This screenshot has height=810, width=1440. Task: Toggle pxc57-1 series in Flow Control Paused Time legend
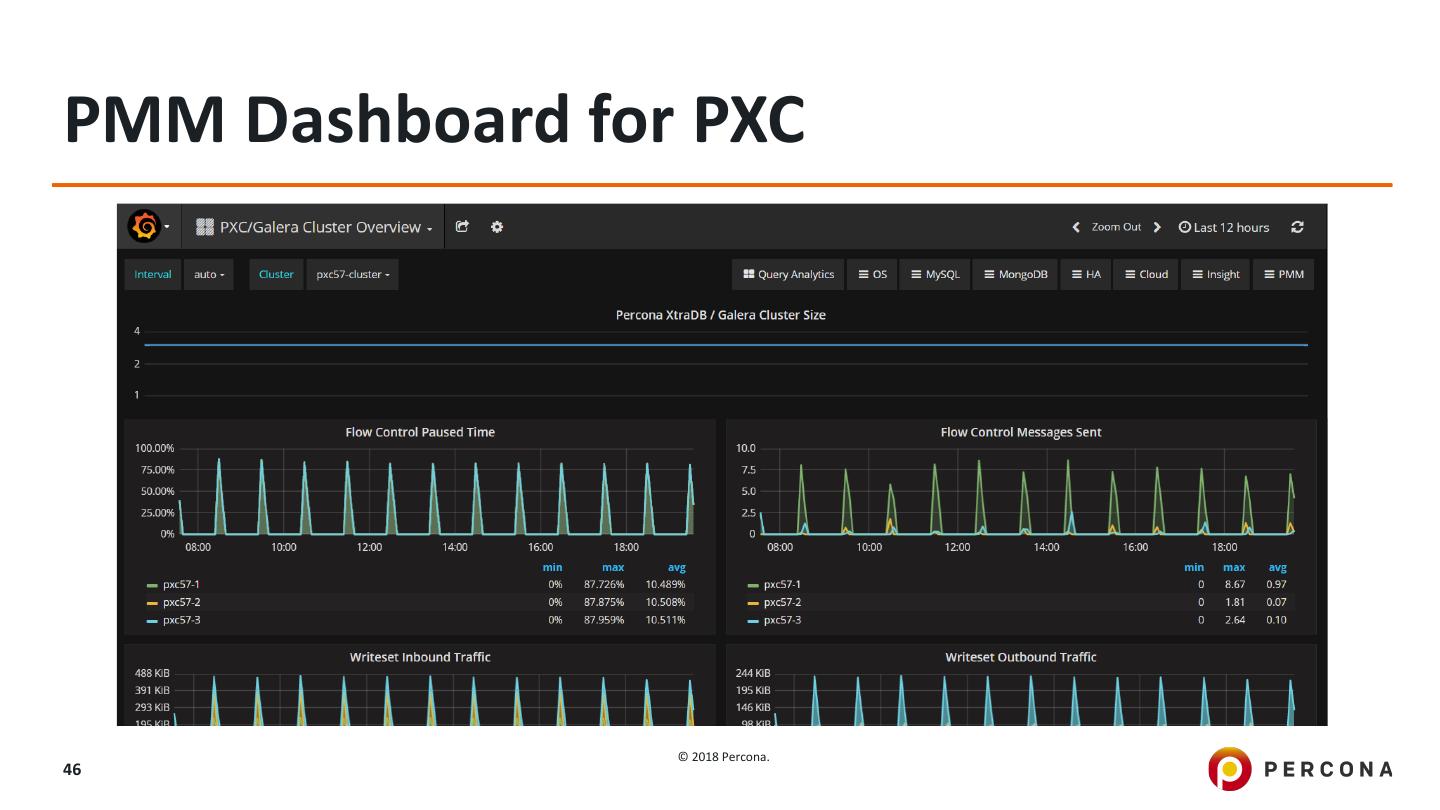182,584
